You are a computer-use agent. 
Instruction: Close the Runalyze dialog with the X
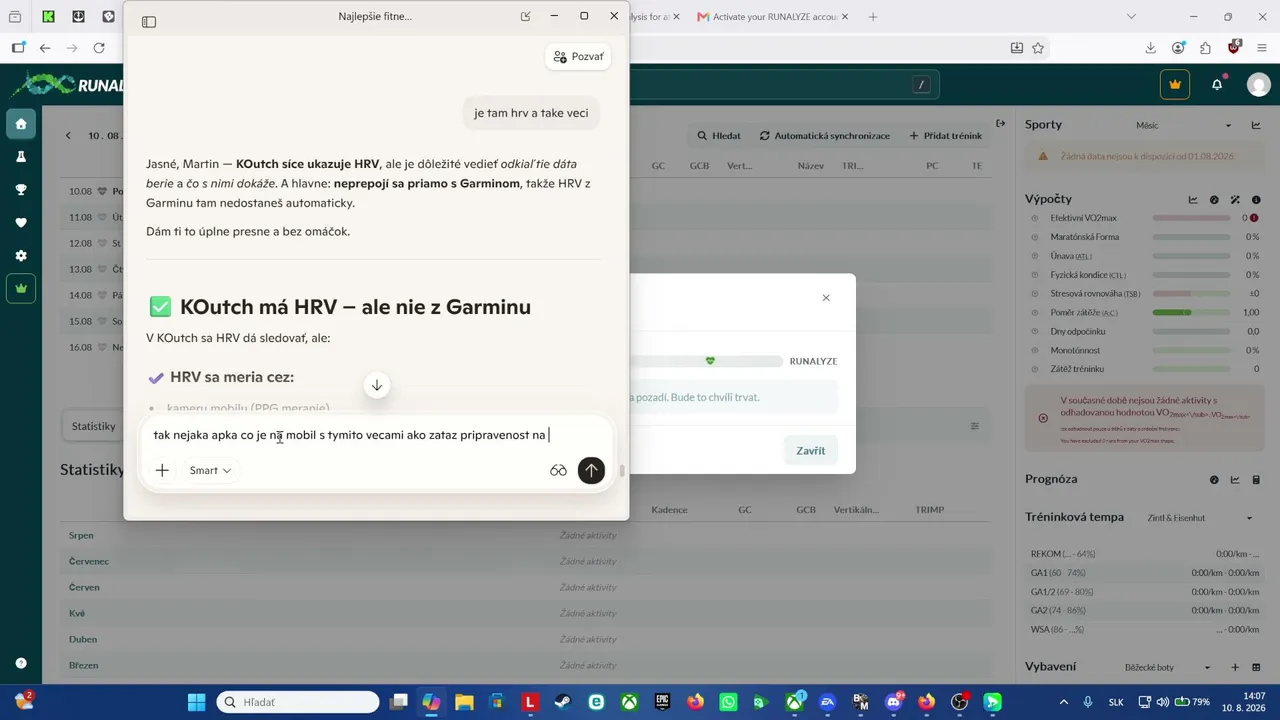pos(826,298)
